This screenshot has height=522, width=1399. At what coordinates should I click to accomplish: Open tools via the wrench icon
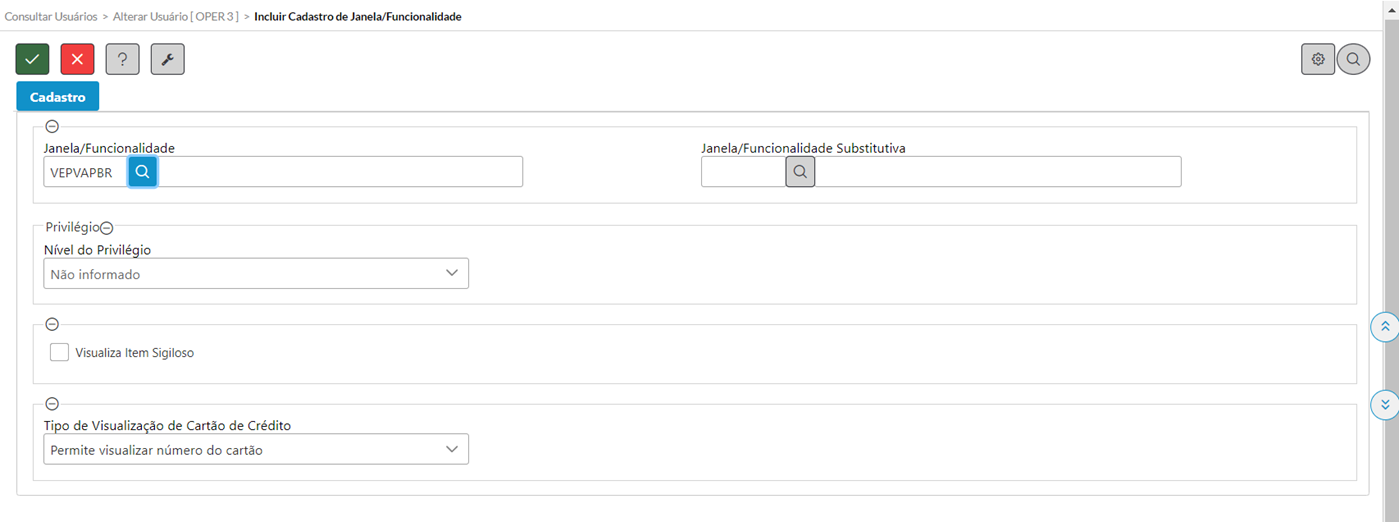167,60
